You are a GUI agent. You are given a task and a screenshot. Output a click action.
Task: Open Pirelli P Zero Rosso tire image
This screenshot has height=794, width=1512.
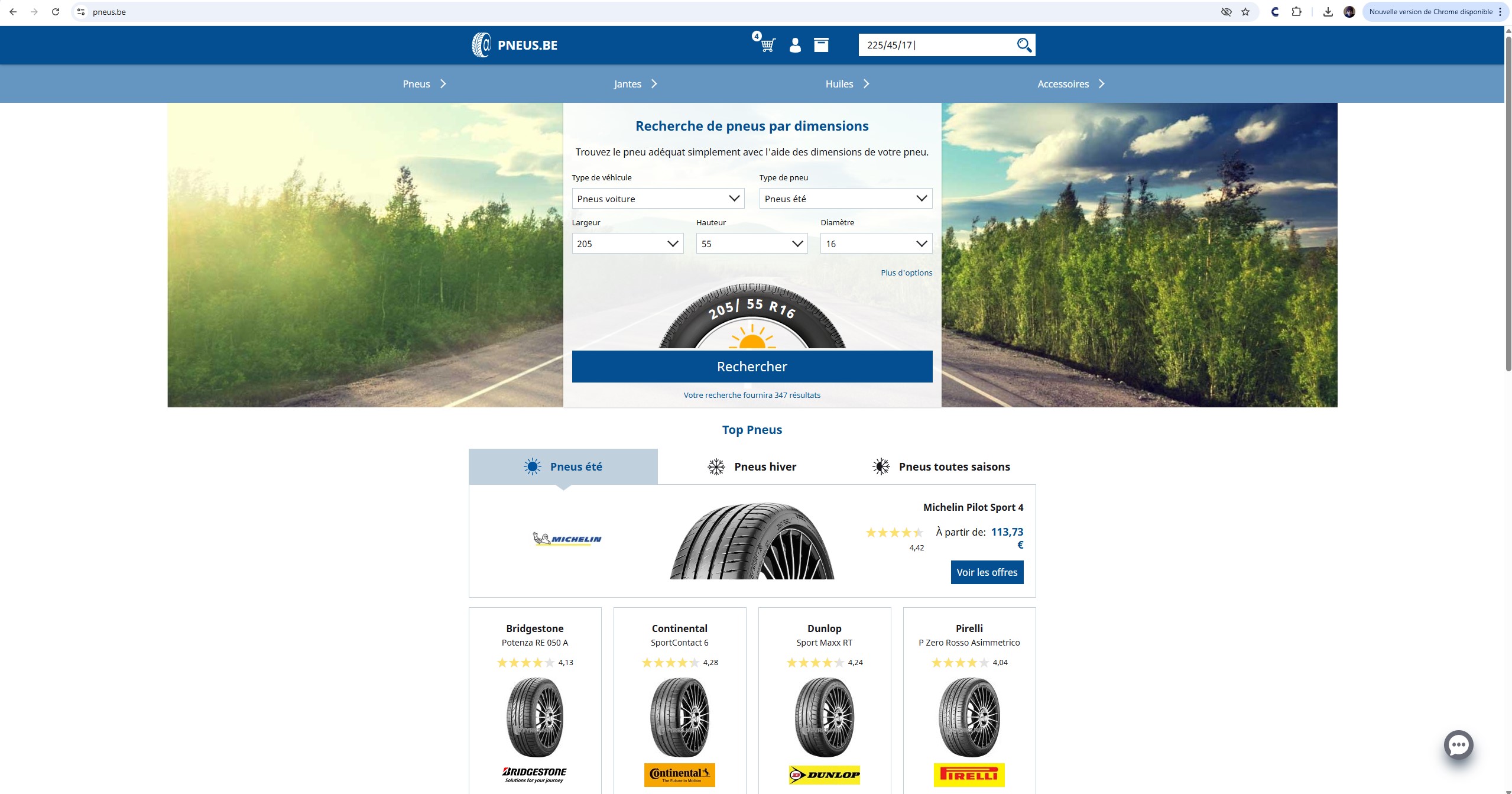pyautogui.click(x=969, y=717)
